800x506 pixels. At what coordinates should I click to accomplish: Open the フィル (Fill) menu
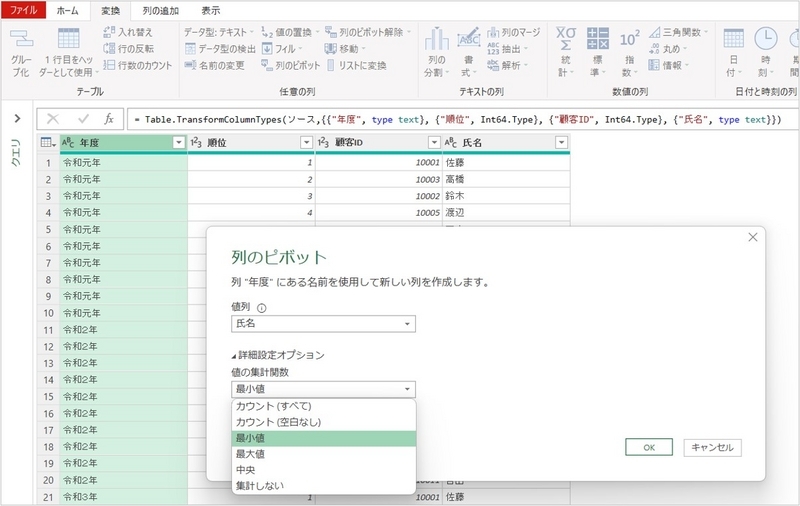[282, 49]
